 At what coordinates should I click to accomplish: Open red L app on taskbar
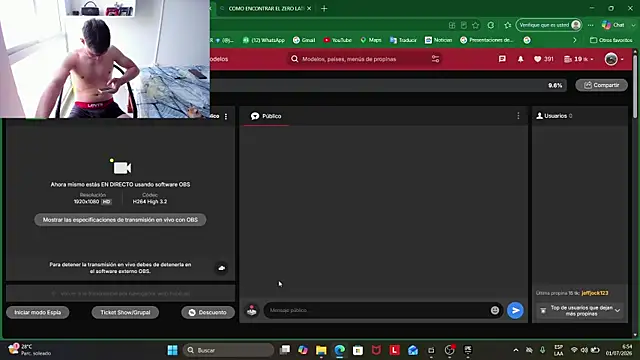(394, 350)
